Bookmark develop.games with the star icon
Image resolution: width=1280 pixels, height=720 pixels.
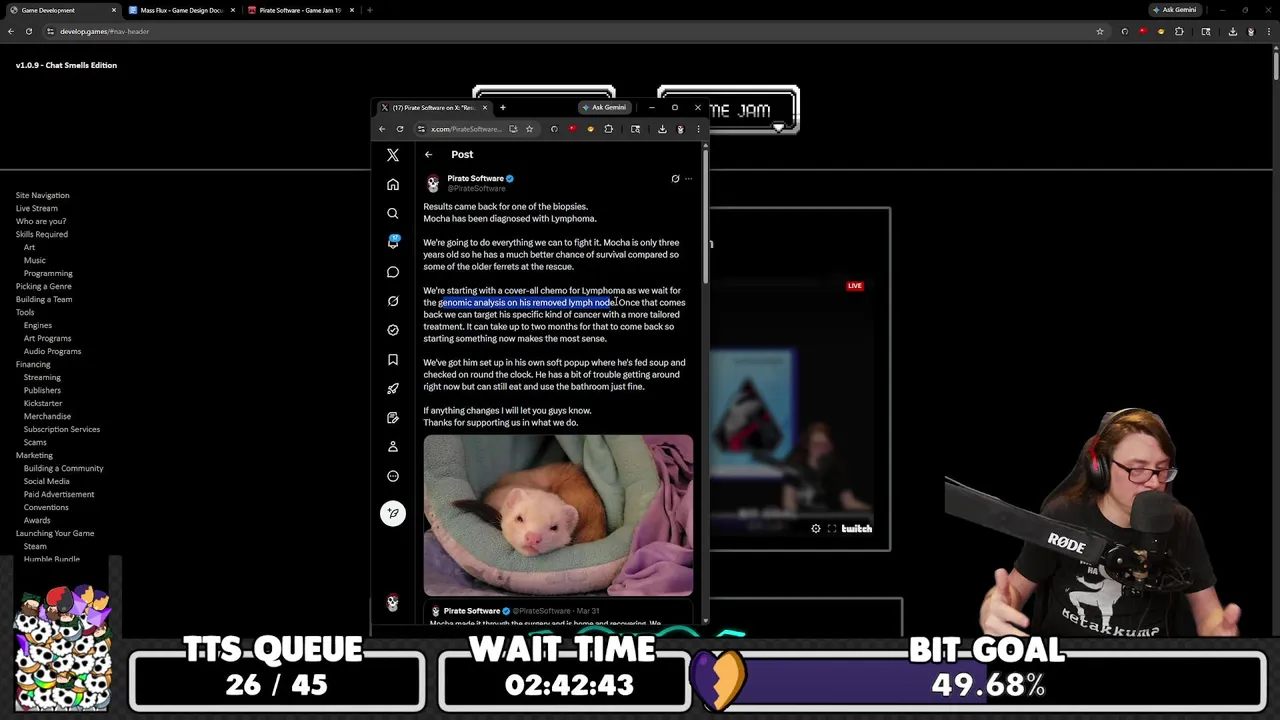(x=1100, y=31)
